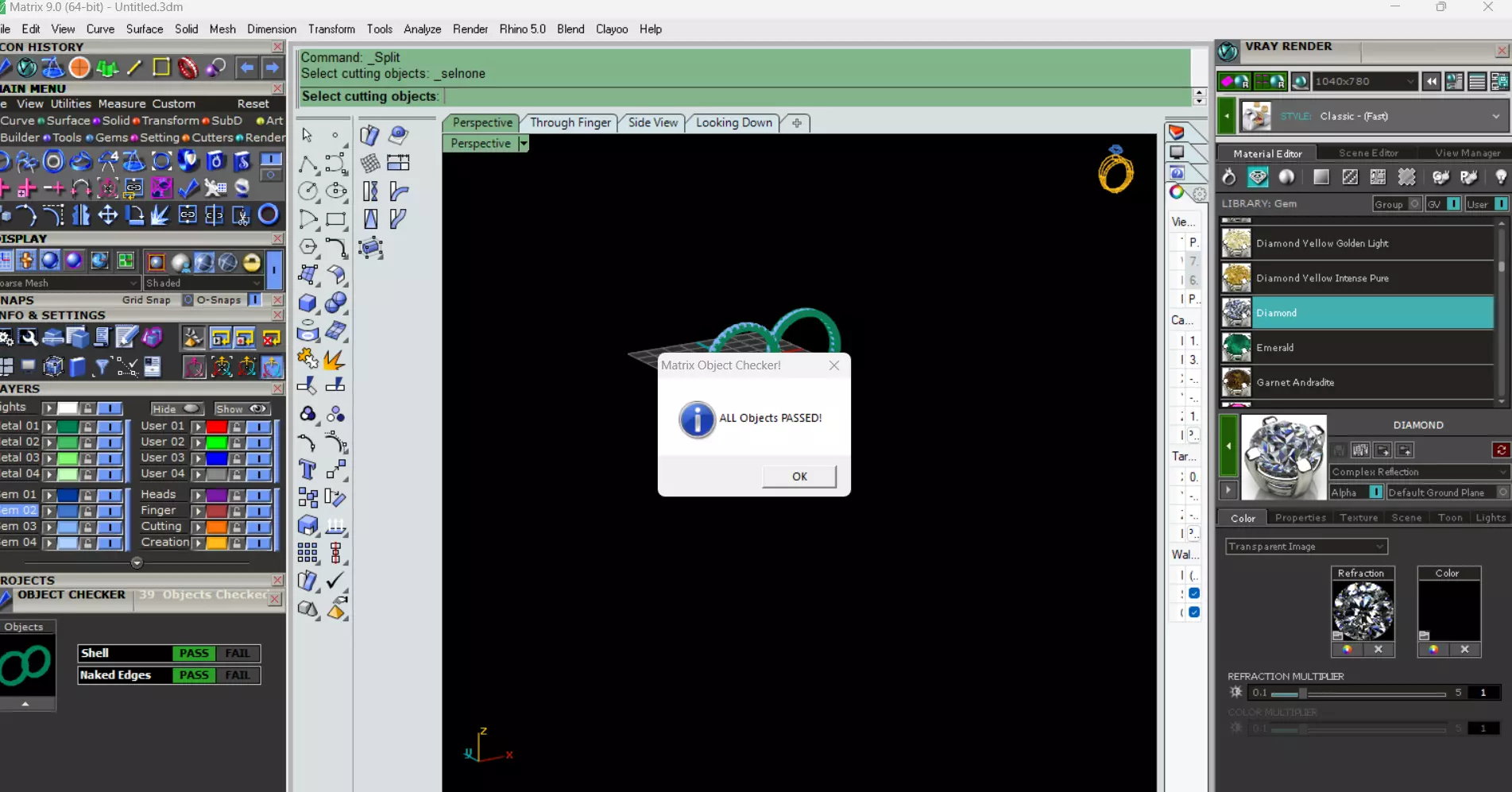Select the four-way move arrows icon
This screenshot has width=1512, height=792.
[107, 214]
